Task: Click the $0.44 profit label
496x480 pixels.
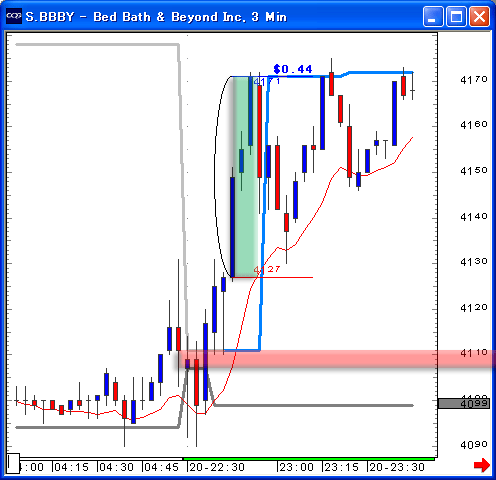Action: 293,69
